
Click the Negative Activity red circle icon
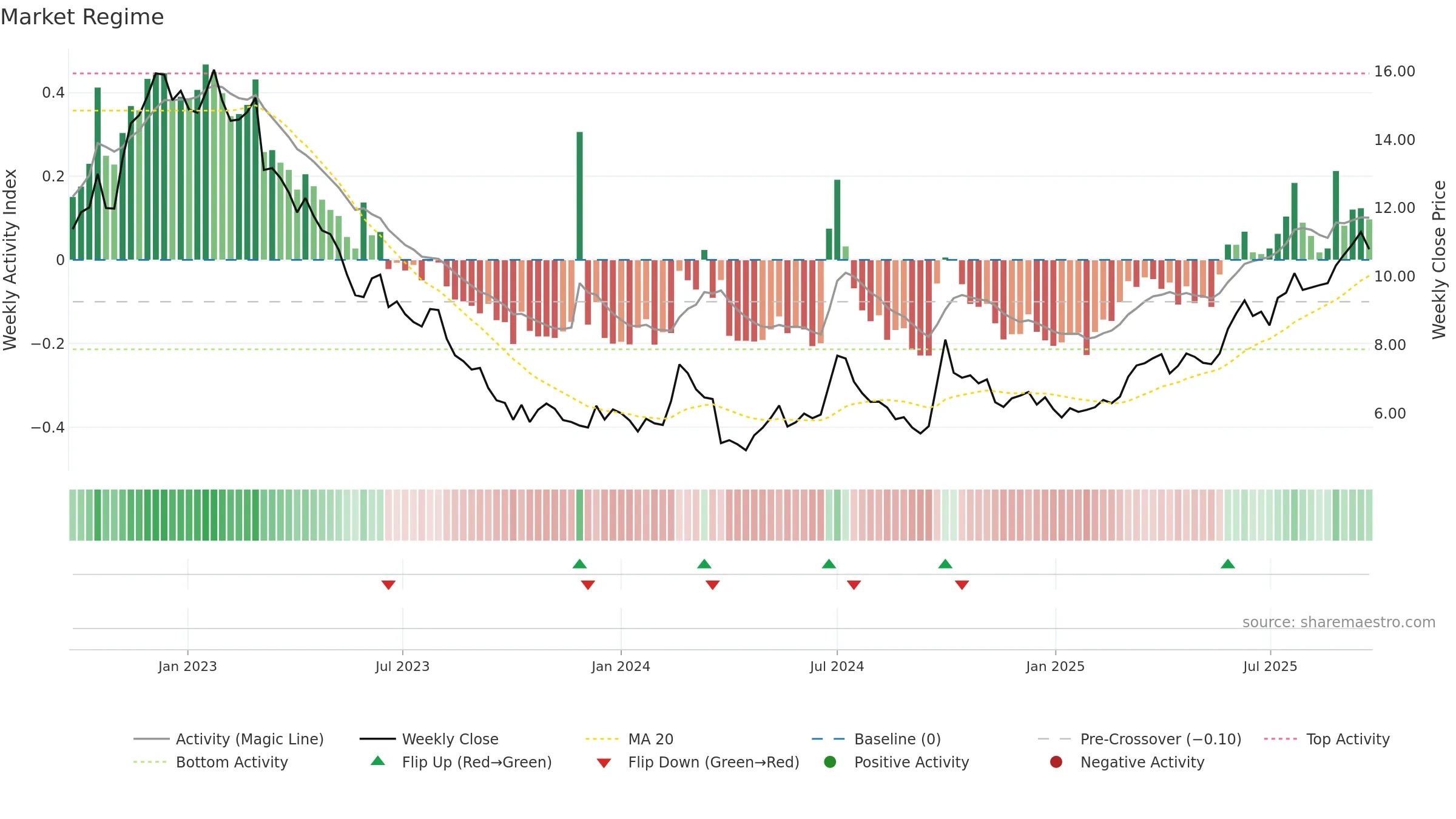[x=1056, y=762]
